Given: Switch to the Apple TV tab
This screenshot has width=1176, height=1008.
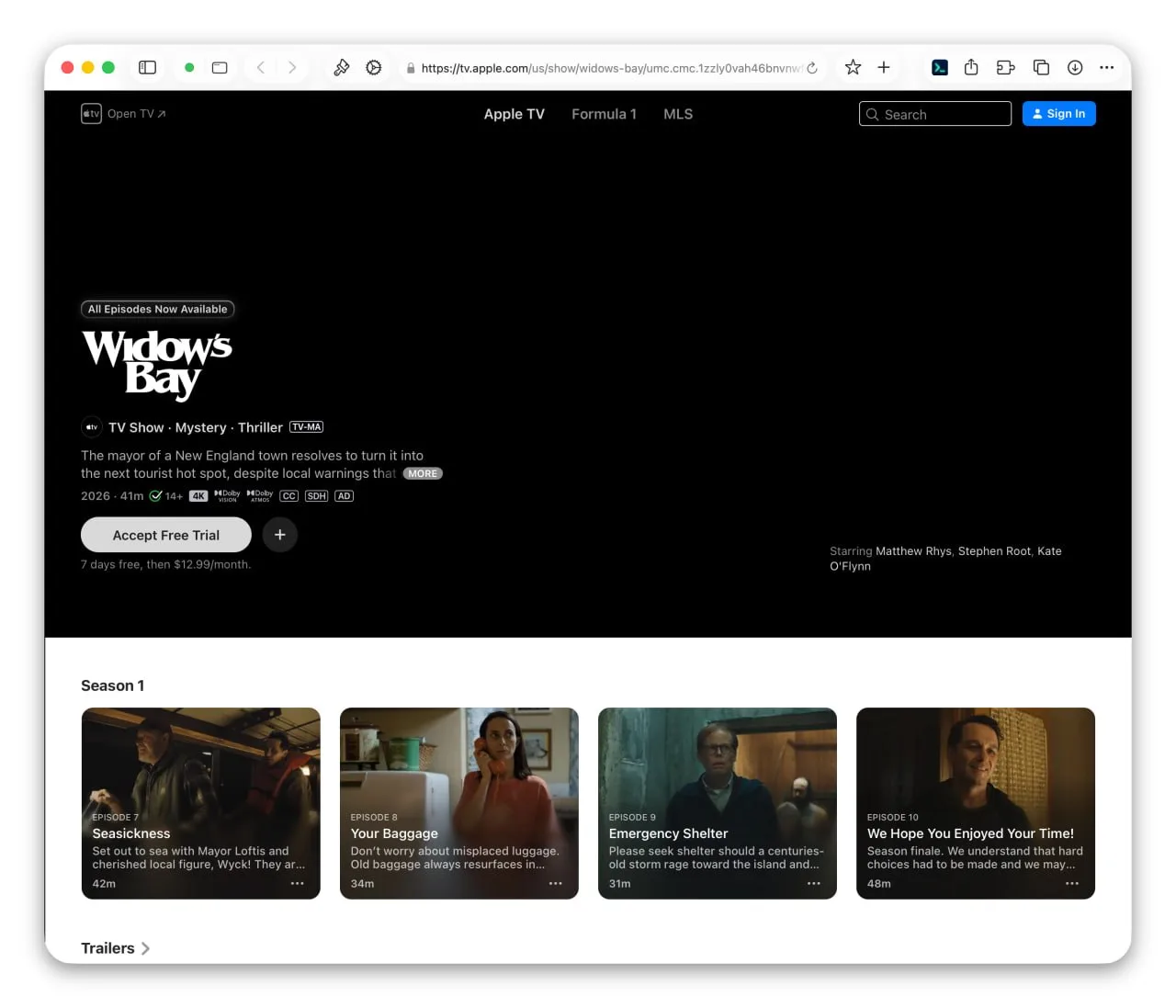Looking at the screenshot, I should pyautogui.click(x=514, y=114).
